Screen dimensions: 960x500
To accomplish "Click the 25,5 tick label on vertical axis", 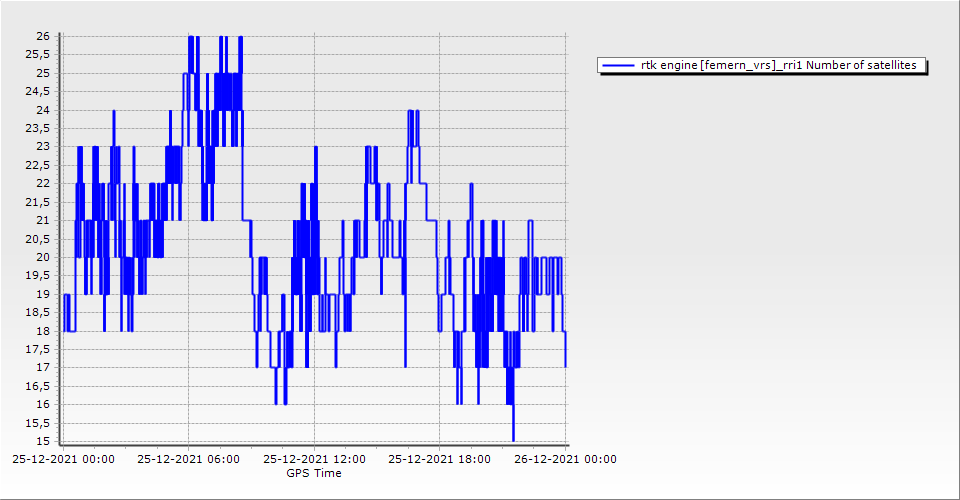I will tap(39, 55).
